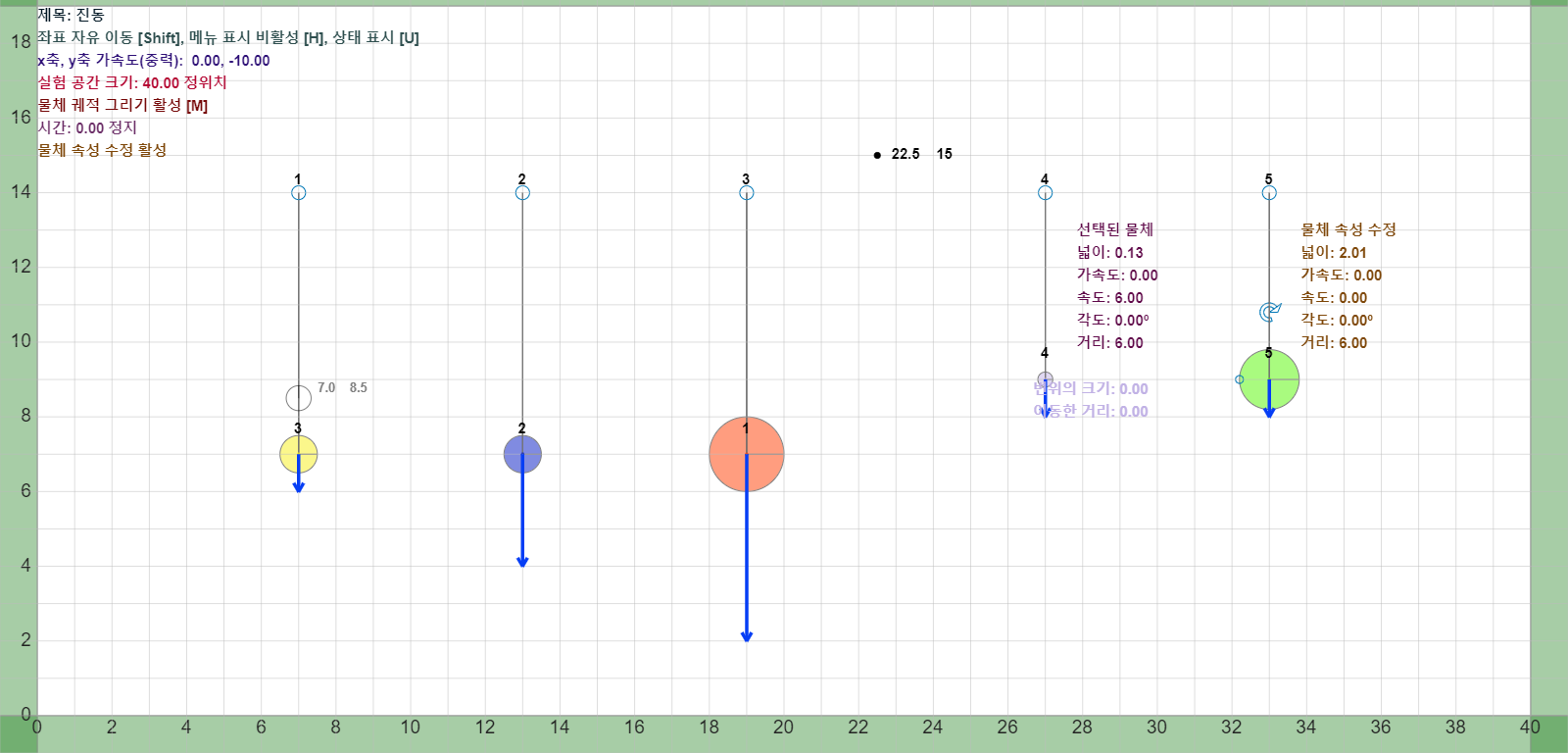
Task: Click the 정위치 reset button
Action: [206, 82]
